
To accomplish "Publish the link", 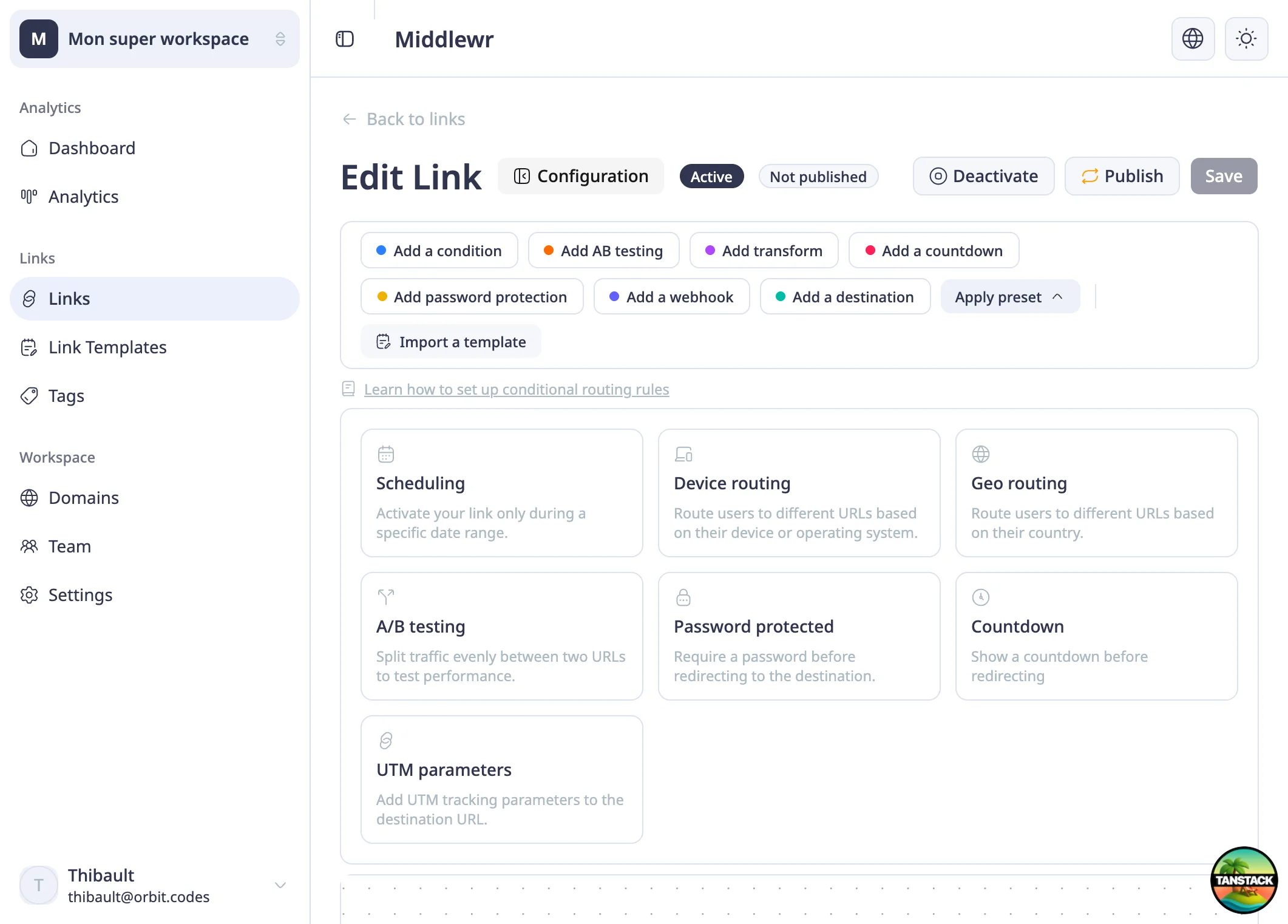I will [1122, 176].
